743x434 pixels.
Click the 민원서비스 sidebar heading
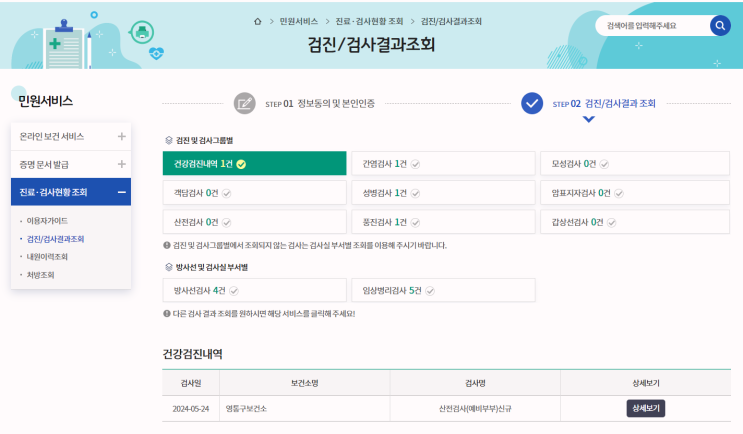point(45,101)
